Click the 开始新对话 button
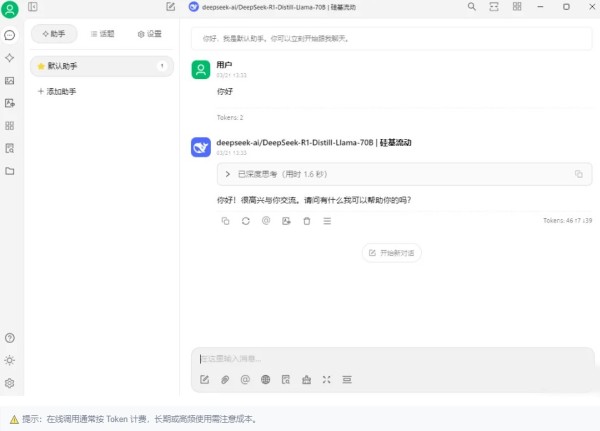 click(x=391, y=253)
